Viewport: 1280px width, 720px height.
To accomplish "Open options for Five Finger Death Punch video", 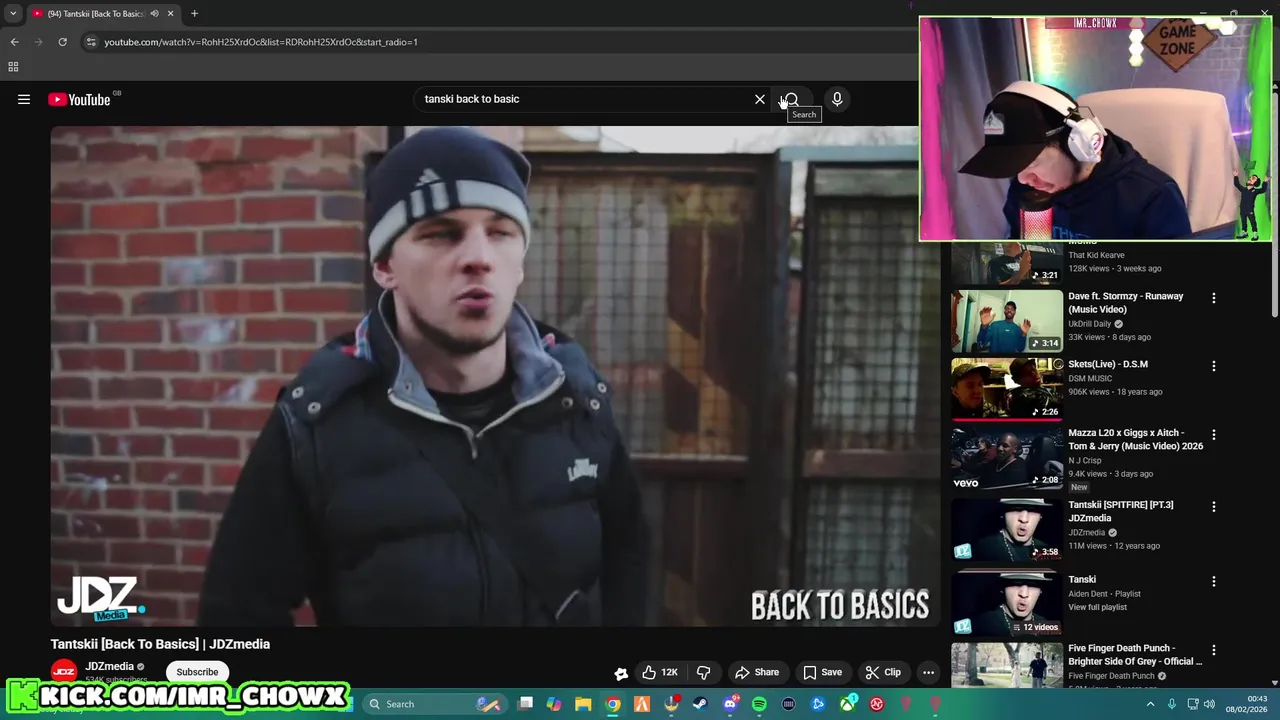I will (1213, 650).
